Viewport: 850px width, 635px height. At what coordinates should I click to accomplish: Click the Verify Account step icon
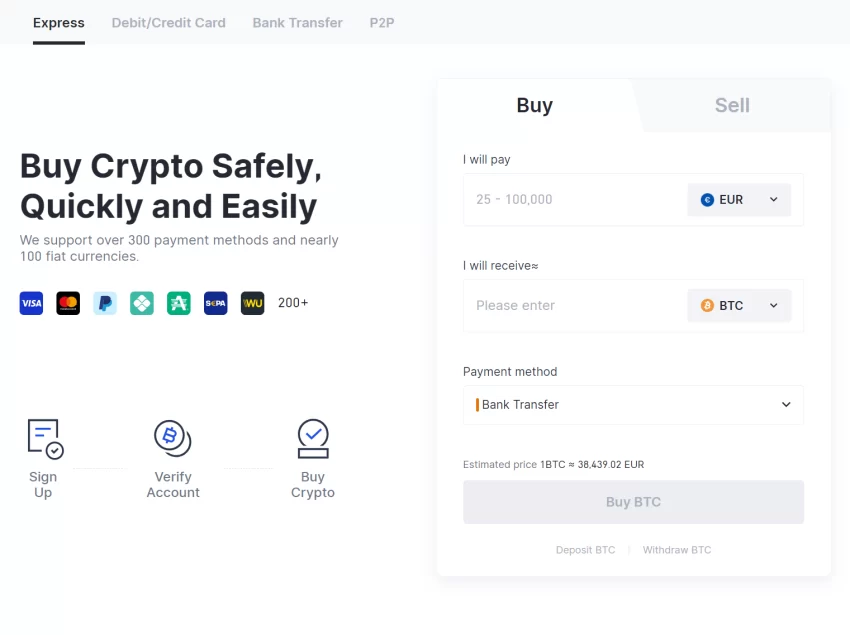click(172, 438)
